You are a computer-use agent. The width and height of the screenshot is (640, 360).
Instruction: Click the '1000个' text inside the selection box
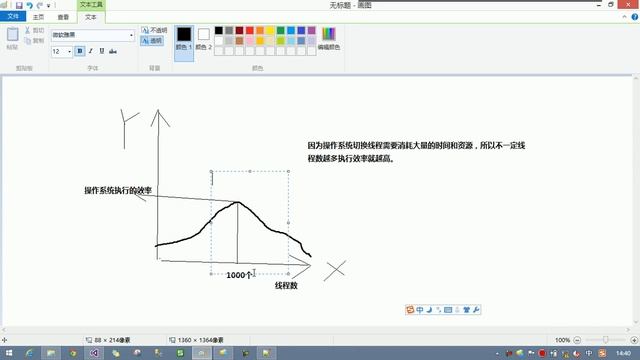[239, 275]
